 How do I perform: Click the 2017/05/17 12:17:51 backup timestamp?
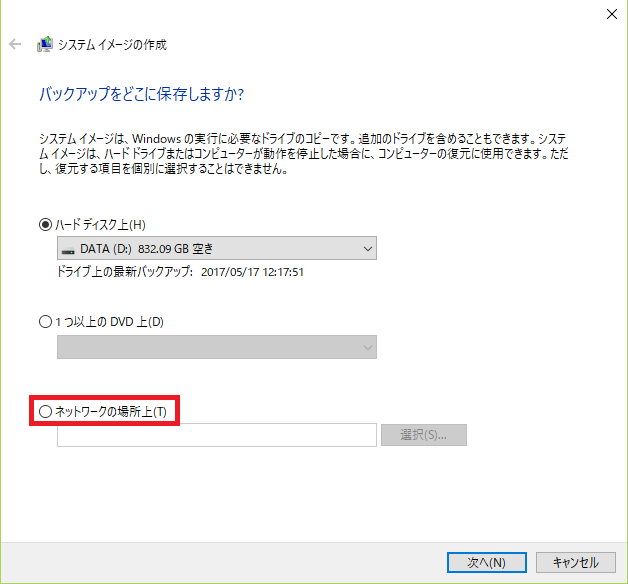(x=252, y=272)
